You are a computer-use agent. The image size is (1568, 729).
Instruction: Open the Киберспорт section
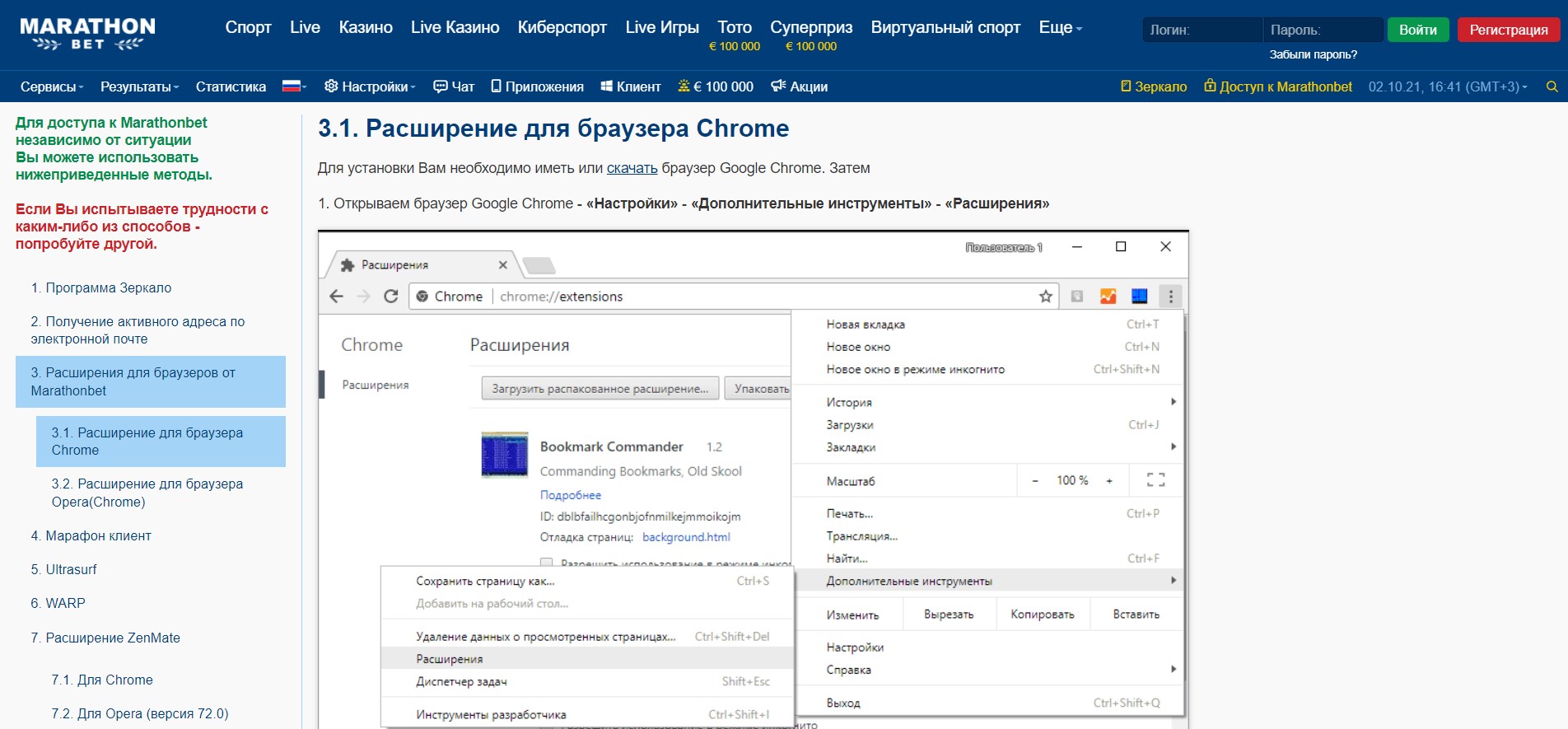(x=562, y=27)
